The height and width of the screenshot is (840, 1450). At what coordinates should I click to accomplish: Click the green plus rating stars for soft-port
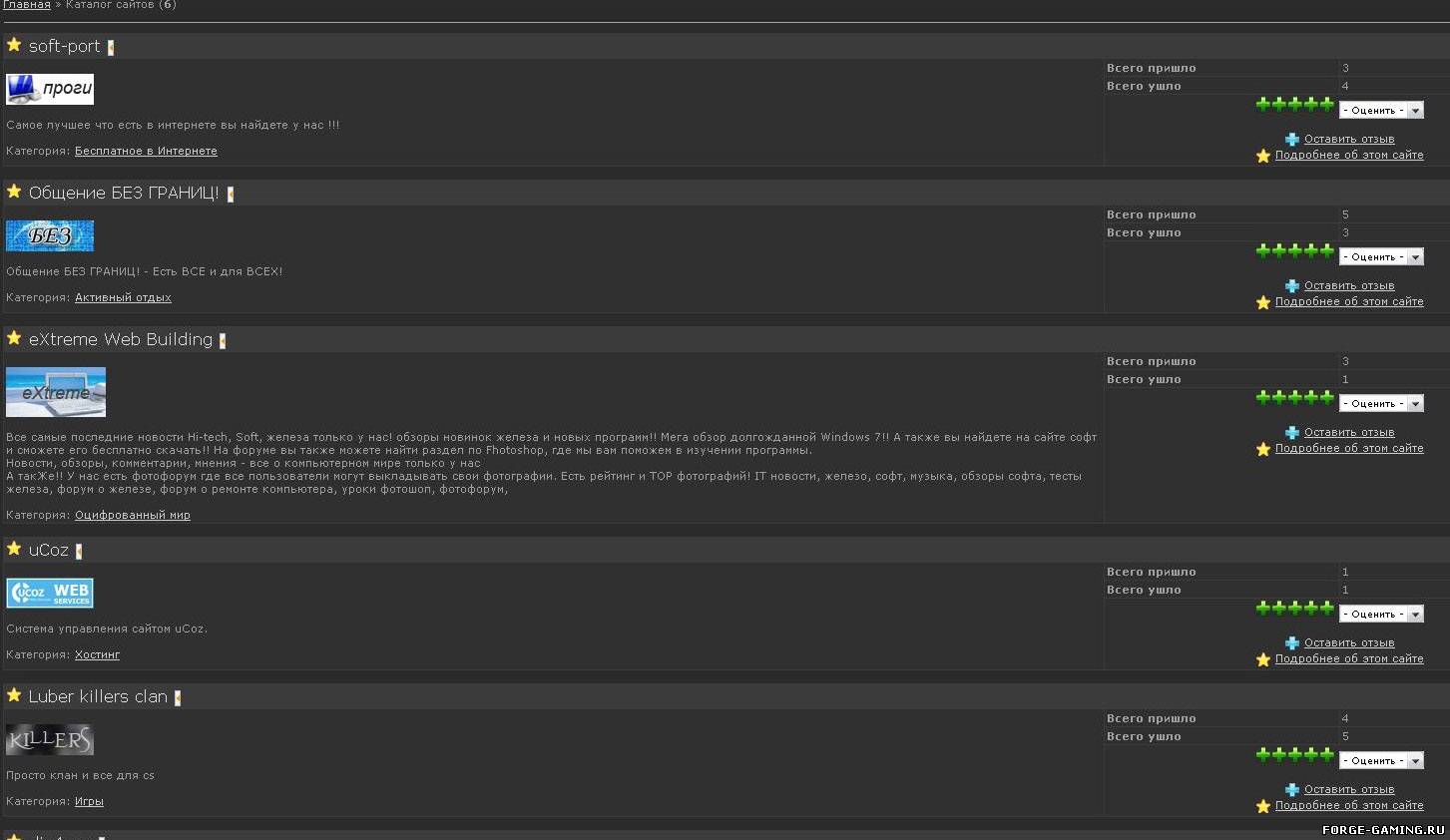1295,104
